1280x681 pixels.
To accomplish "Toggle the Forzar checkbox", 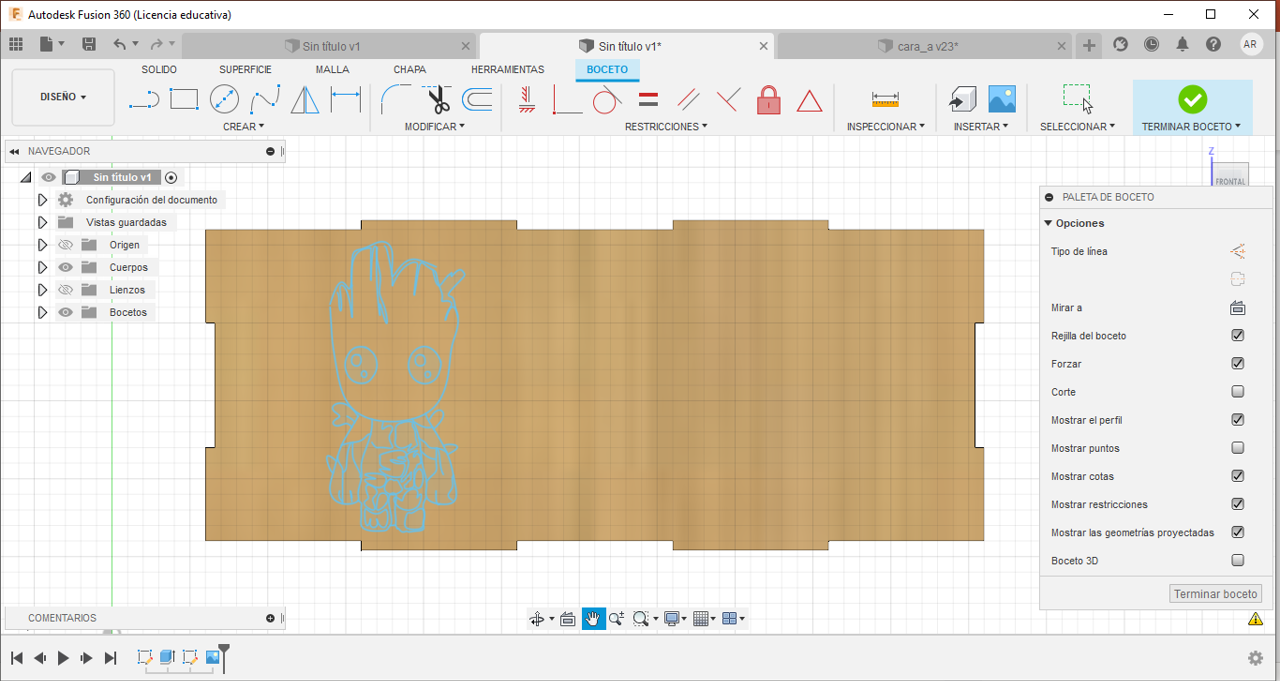I will tap(1238, 364).
